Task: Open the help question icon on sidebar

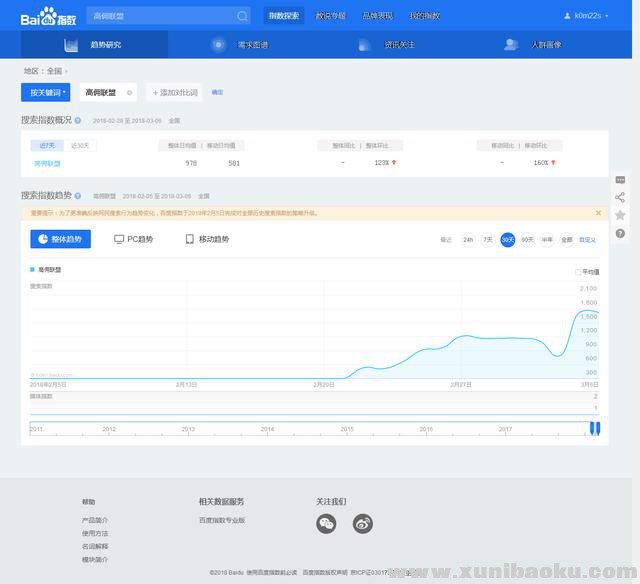Action: (x=620, y=233)
